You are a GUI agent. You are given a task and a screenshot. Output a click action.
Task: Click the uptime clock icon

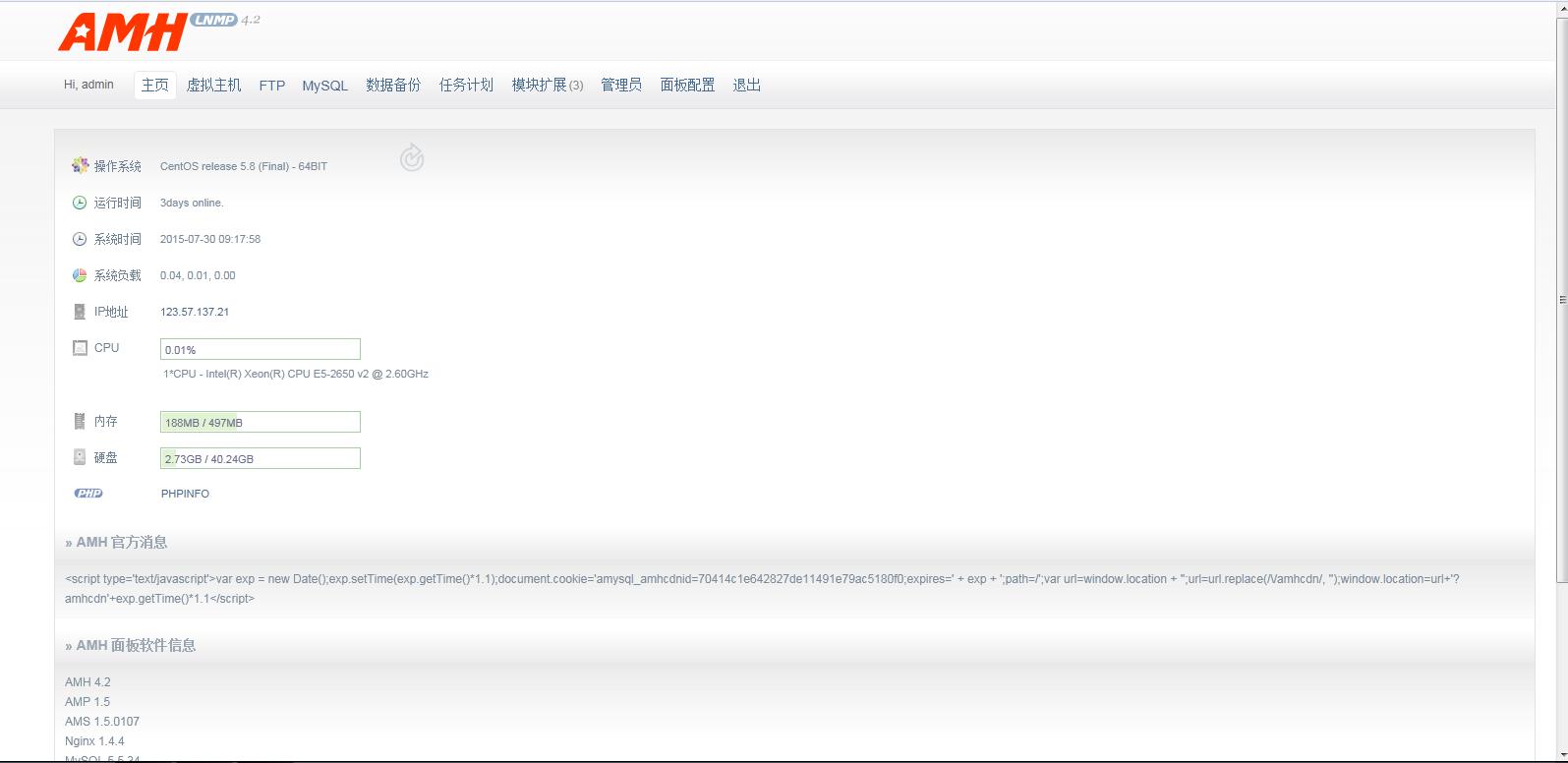[80, 203]
